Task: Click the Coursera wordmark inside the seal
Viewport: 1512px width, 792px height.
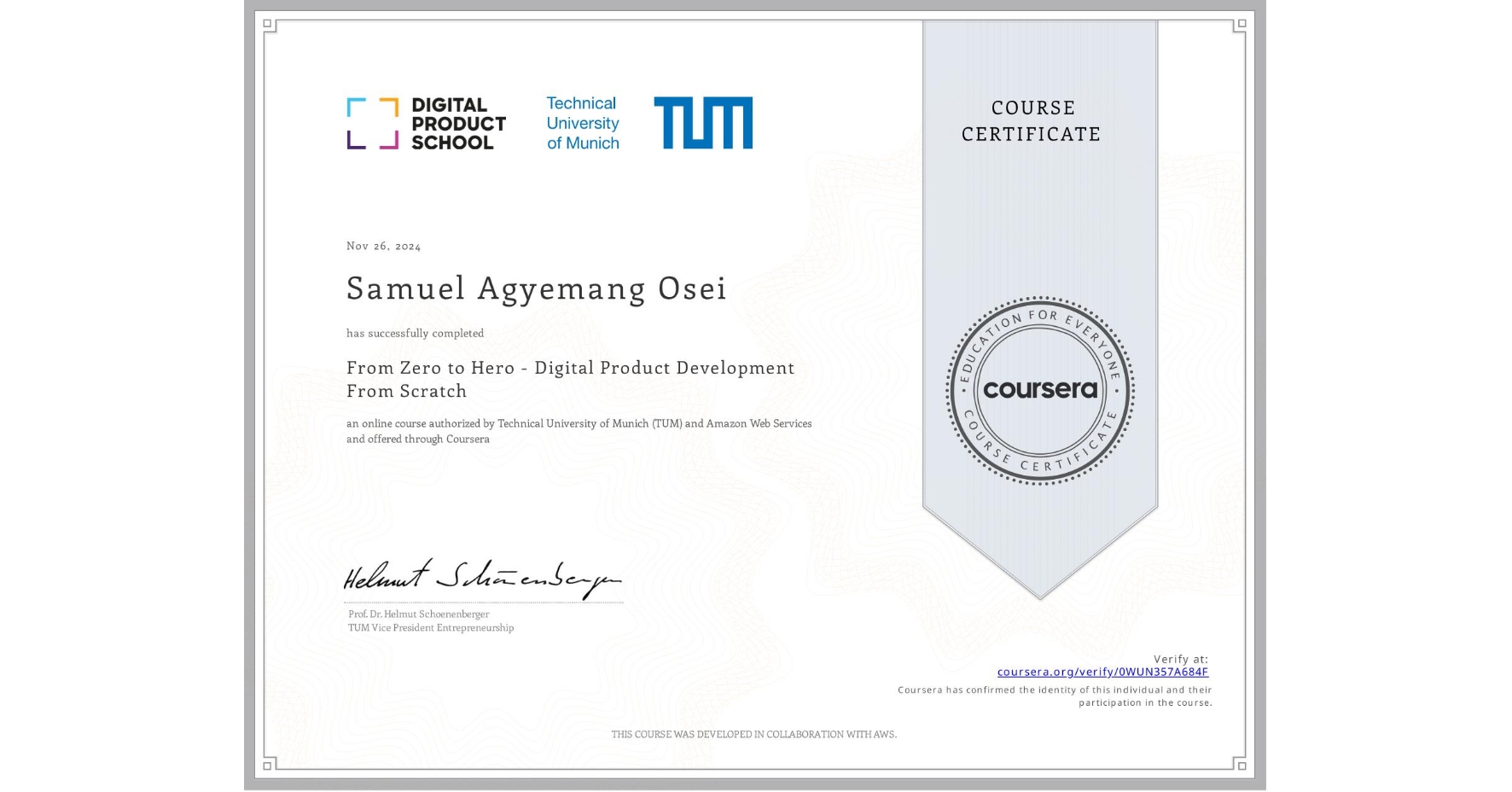Action: 1040,390
